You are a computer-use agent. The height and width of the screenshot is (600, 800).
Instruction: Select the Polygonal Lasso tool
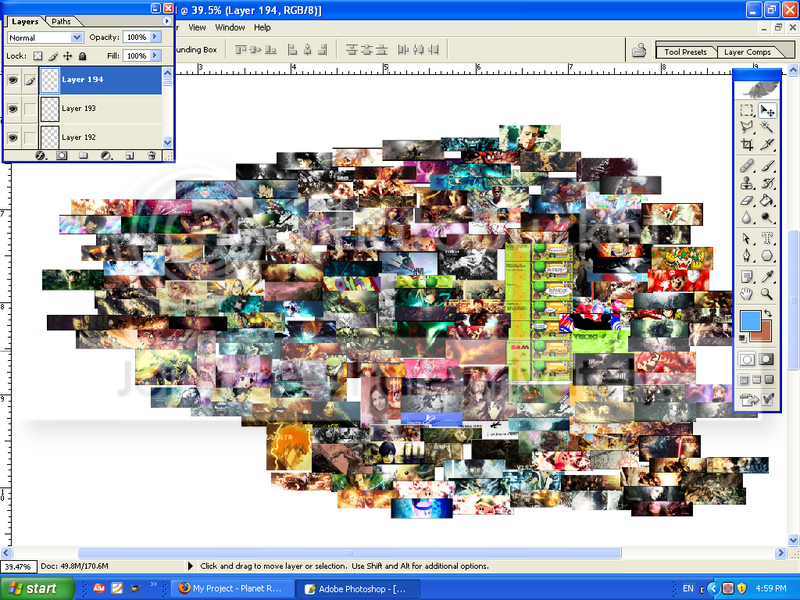pos(747,128)
